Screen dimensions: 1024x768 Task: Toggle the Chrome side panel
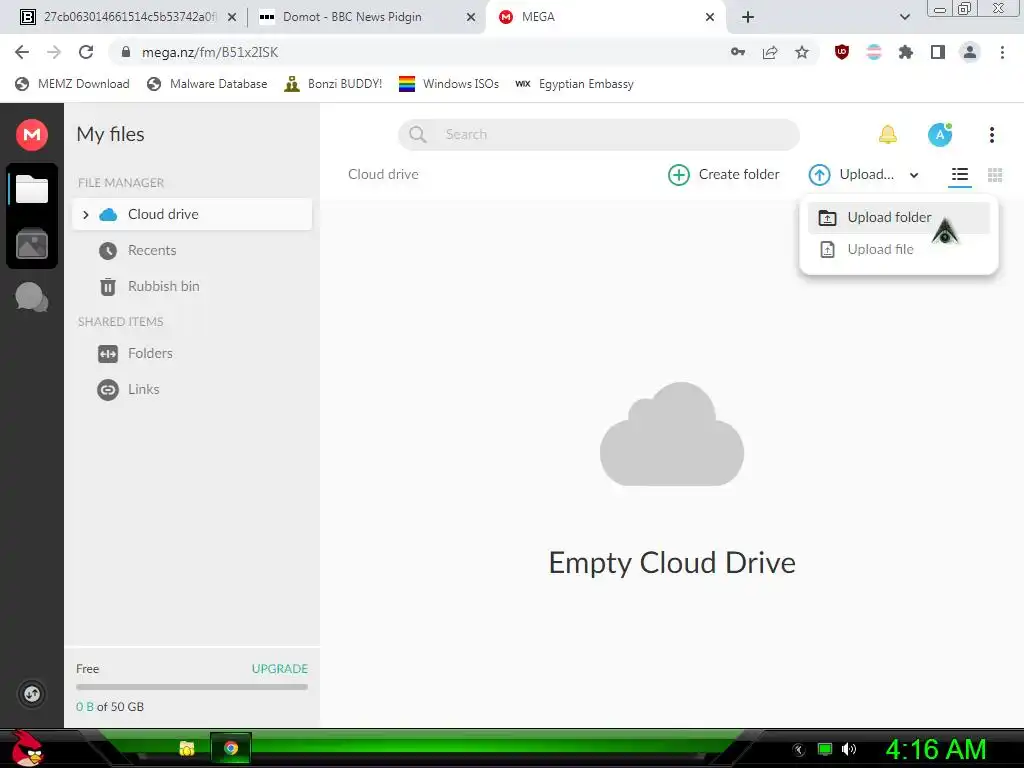[938, 52]
